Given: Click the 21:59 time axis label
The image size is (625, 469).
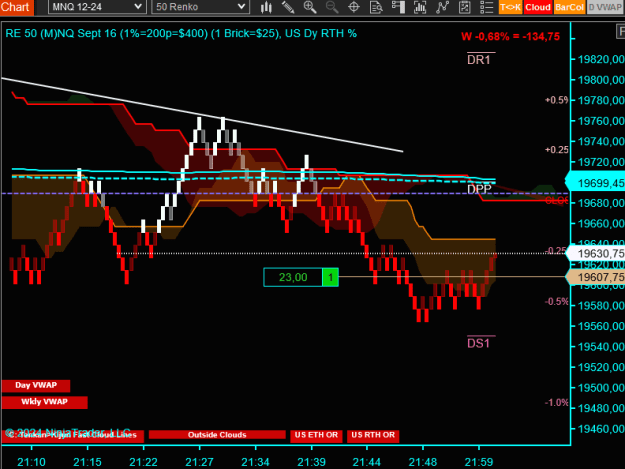Looking at the screenshot, I should click(x=479, y=462).
